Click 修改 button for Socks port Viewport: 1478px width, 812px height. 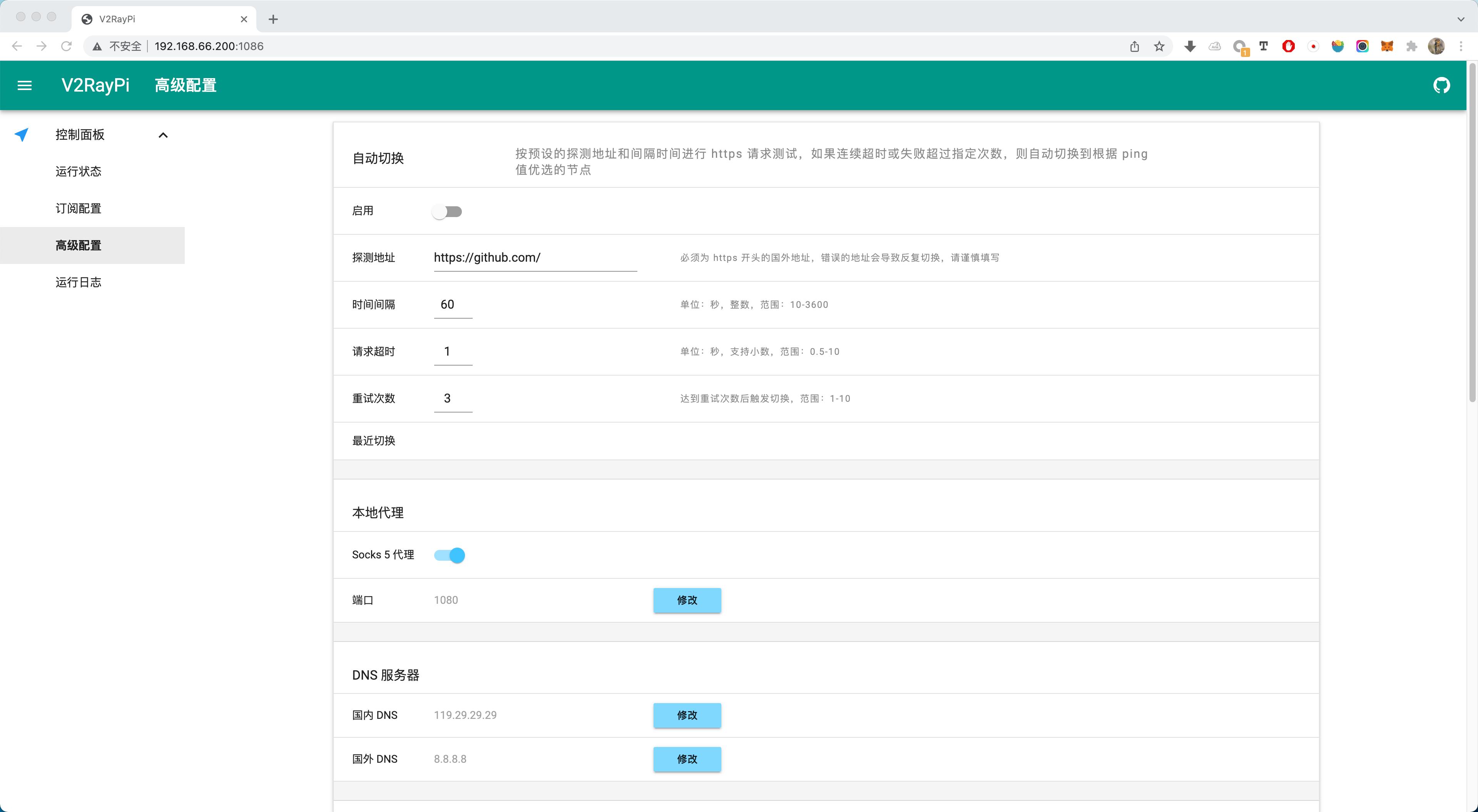687,600
